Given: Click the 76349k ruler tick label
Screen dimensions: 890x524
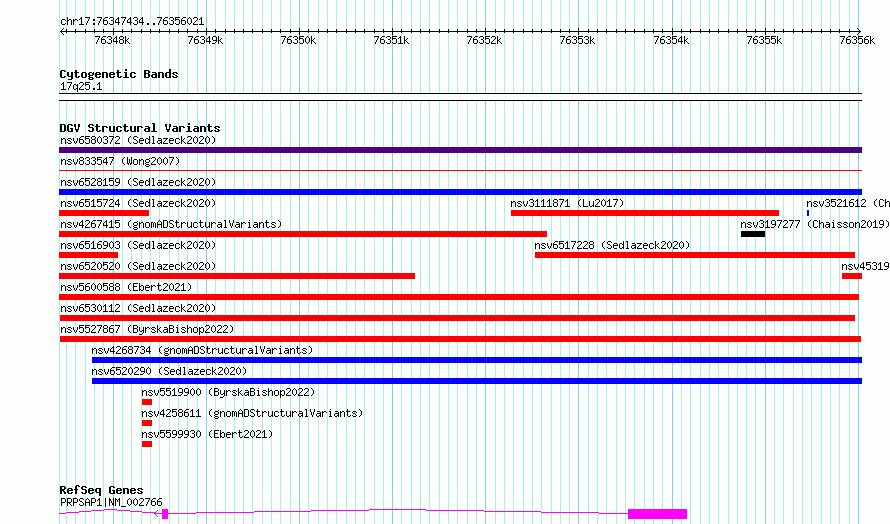Looking at the screenshot, I should click(x=205, y=40).
